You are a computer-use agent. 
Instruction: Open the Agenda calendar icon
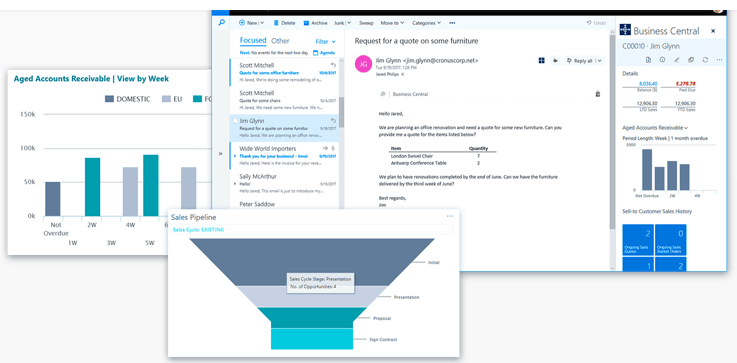click(315, 53)
